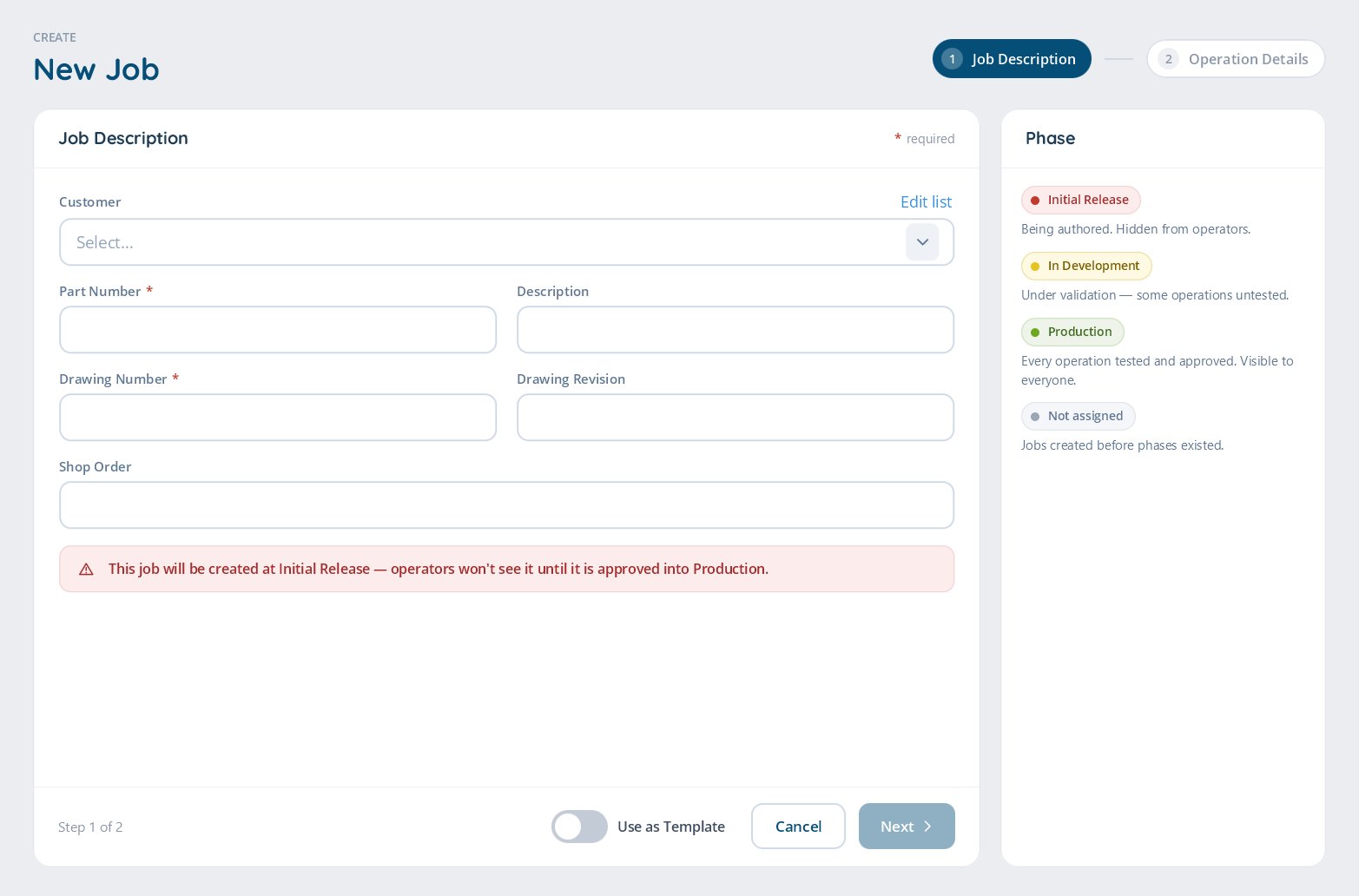
Task: Click the 'Customer' field label
Action: click(x=90, y=202)
